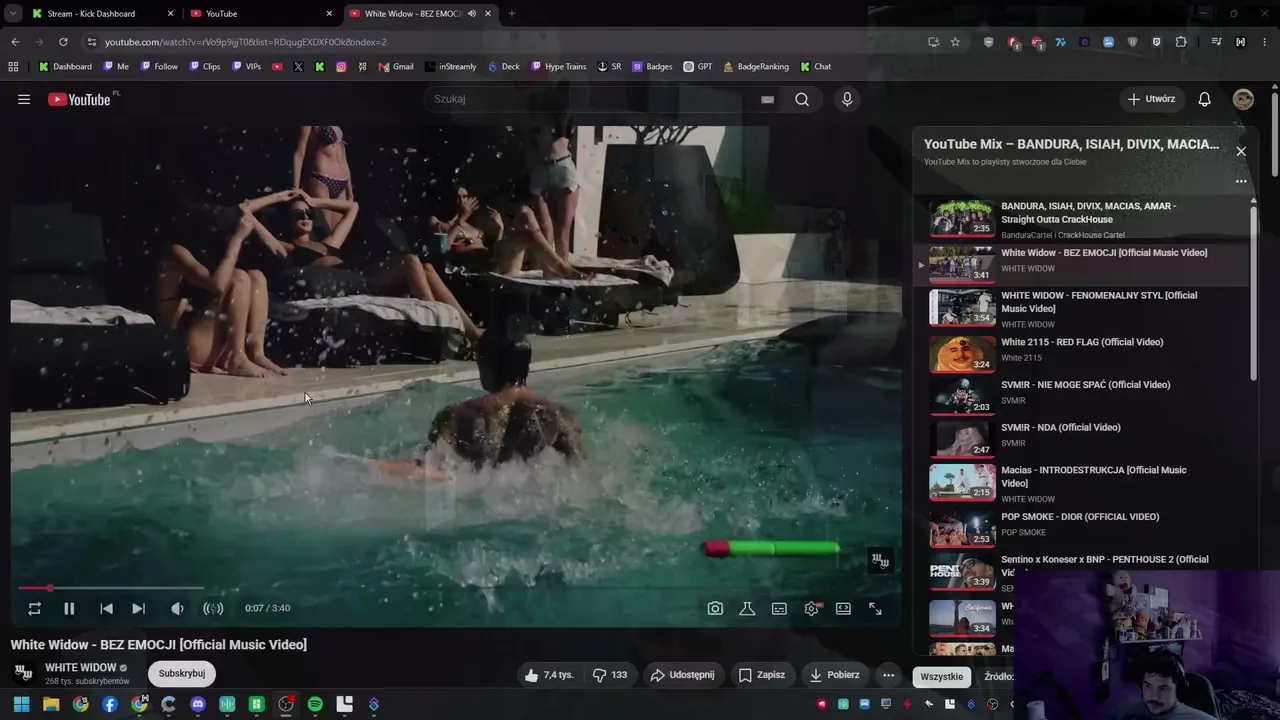The height and width of the screenshot is (720, 1280).
Task: Click the Utwórz create button
Action: click(x=1151, y=99)
